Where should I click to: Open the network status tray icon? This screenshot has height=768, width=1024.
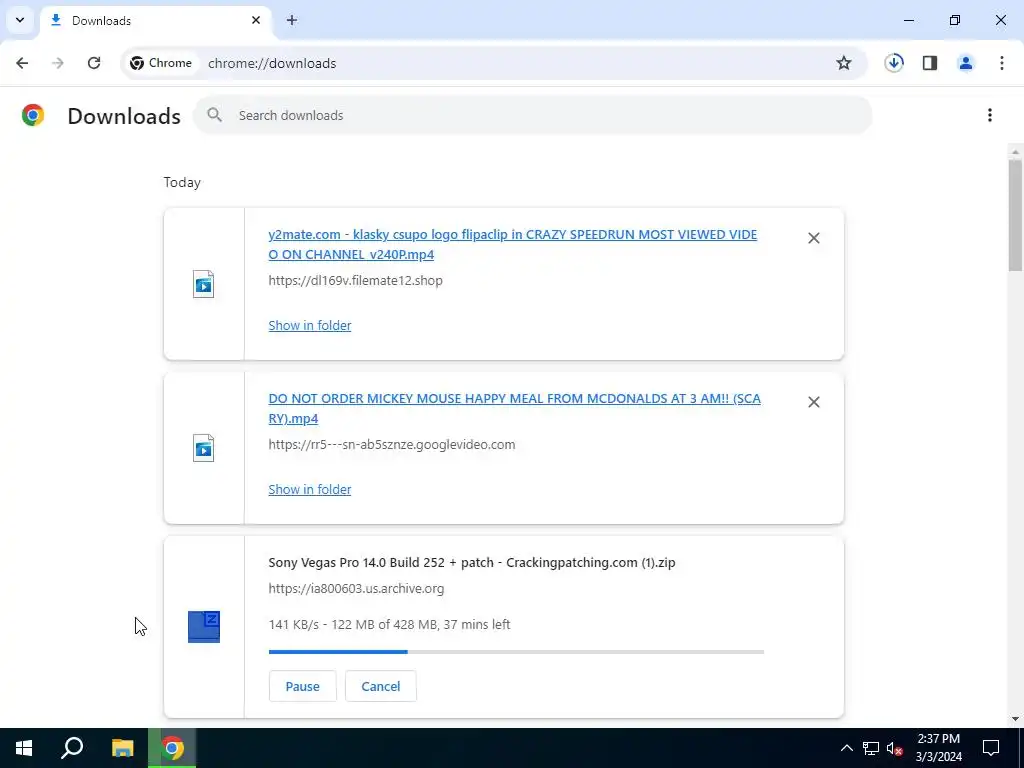tap(871, 748)
